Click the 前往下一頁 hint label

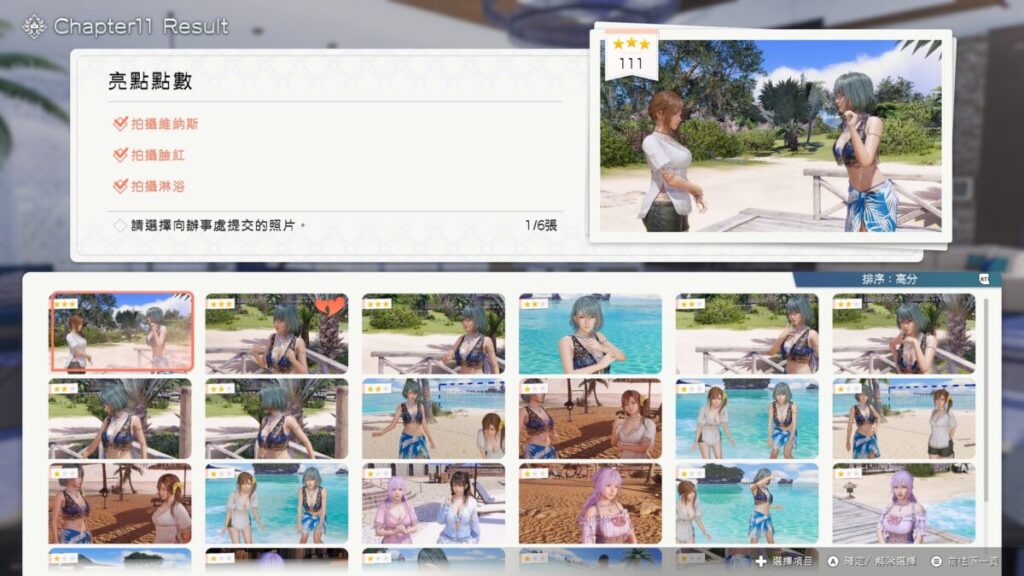tap(973, 561)
